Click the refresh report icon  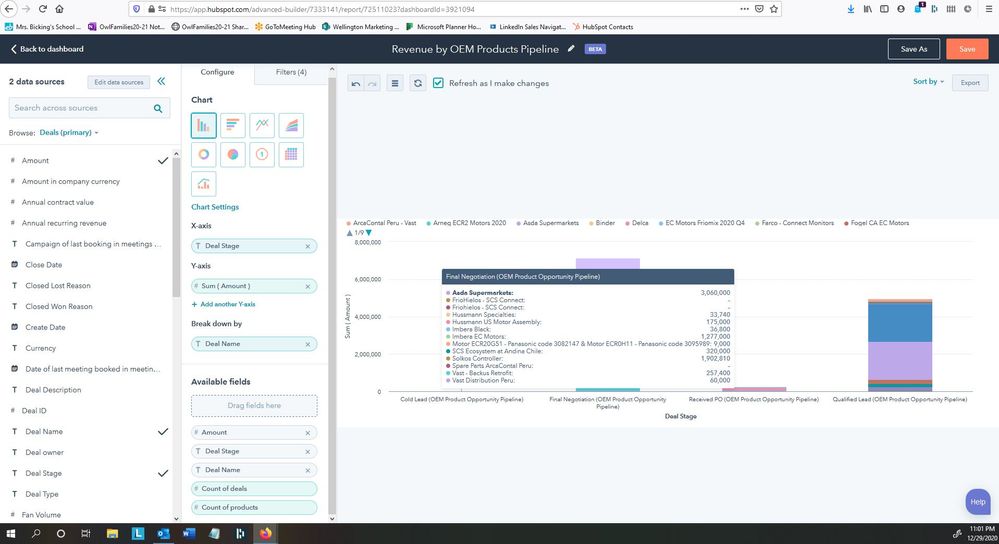point(417,83)
